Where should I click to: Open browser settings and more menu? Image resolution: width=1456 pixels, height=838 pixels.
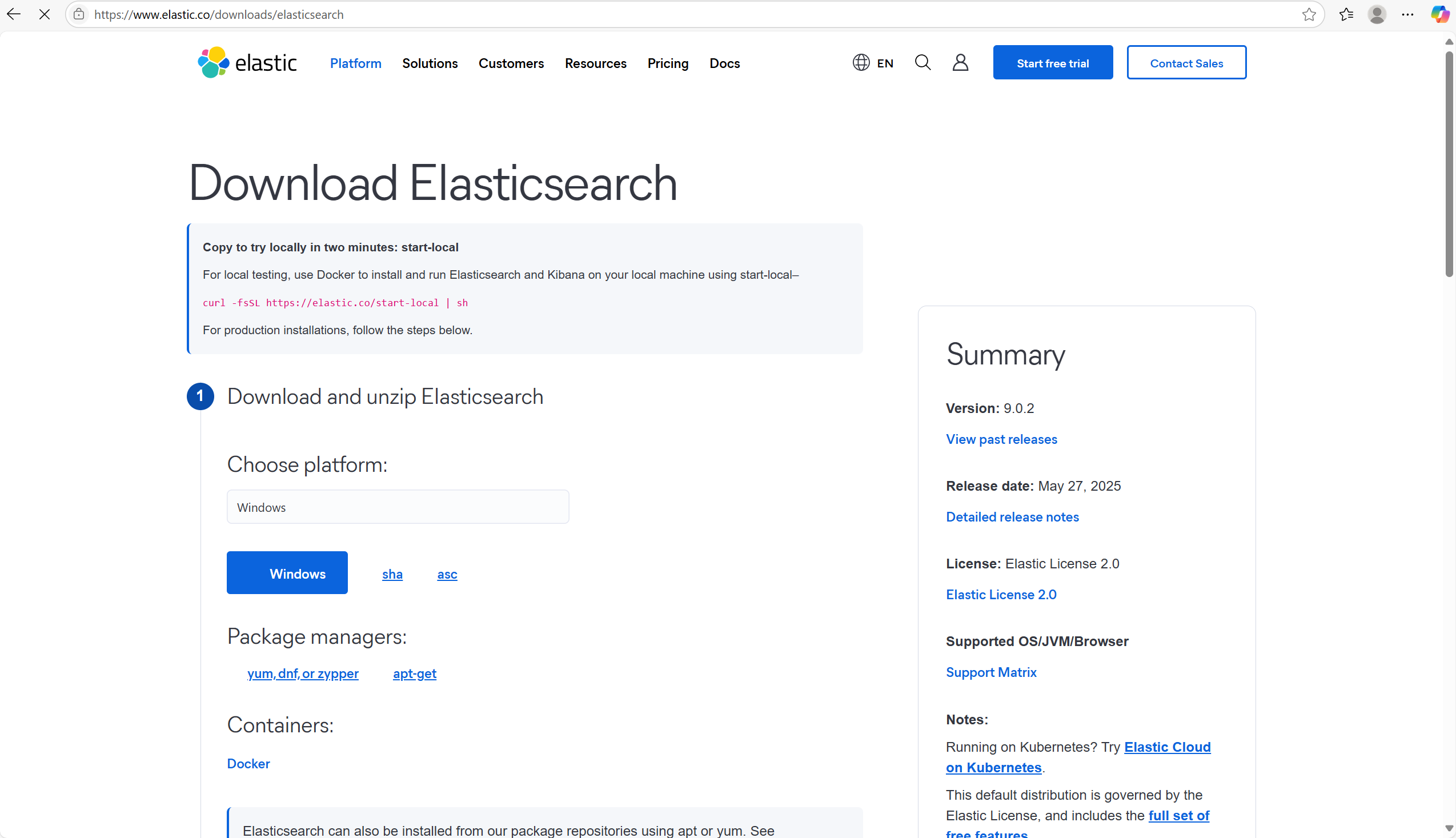tap(1407, 14)
